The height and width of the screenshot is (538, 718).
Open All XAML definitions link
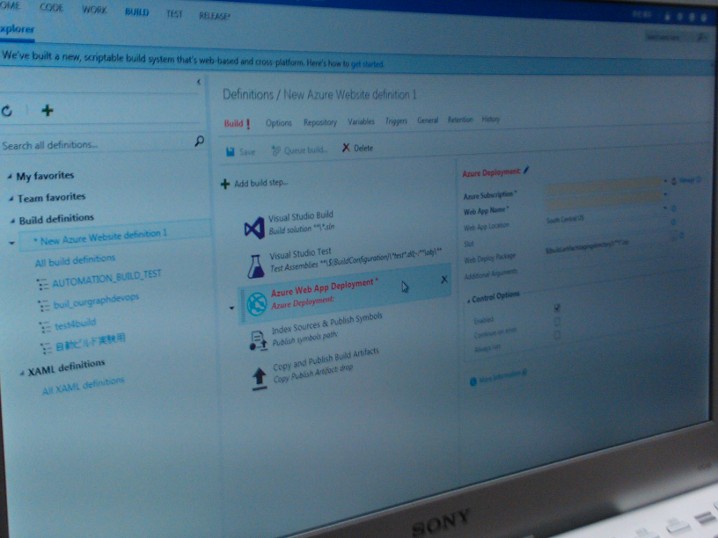83,386
